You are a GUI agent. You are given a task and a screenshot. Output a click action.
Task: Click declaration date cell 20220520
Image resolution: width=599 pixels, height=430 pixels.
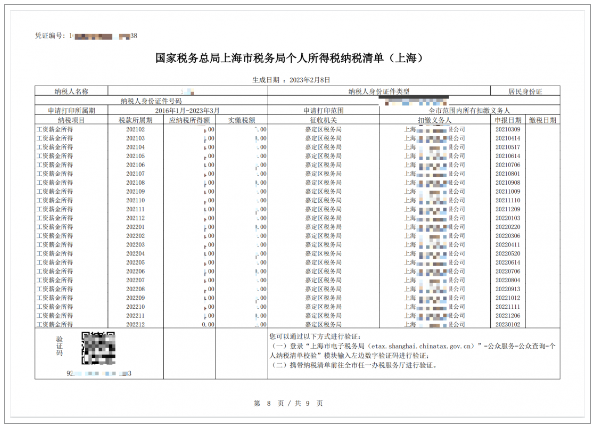coord(508,254)
